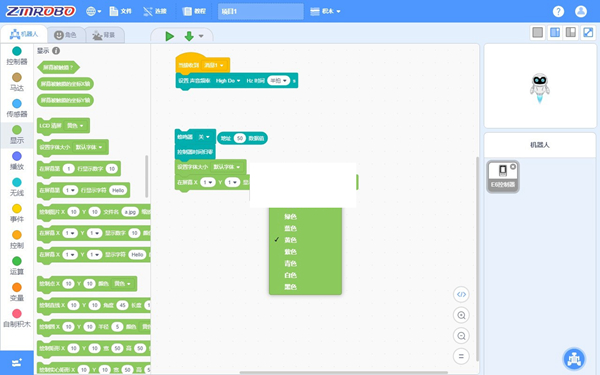Screen dimensions: 600x375
Task: Choose 黑色 in the color dropdown list
Action: (290, 287)
